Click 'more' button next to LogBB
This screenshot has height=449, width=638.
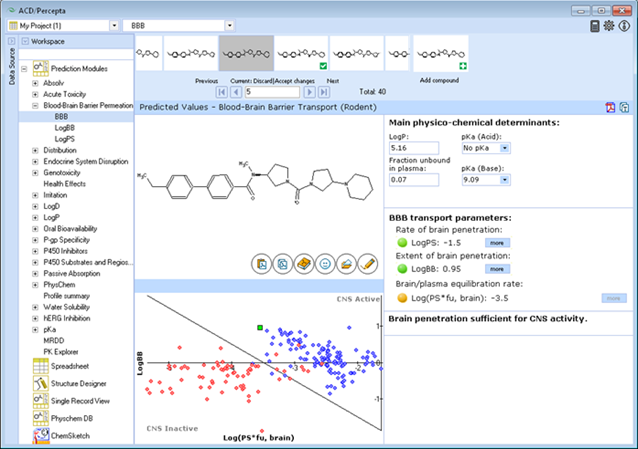point(497,268)
